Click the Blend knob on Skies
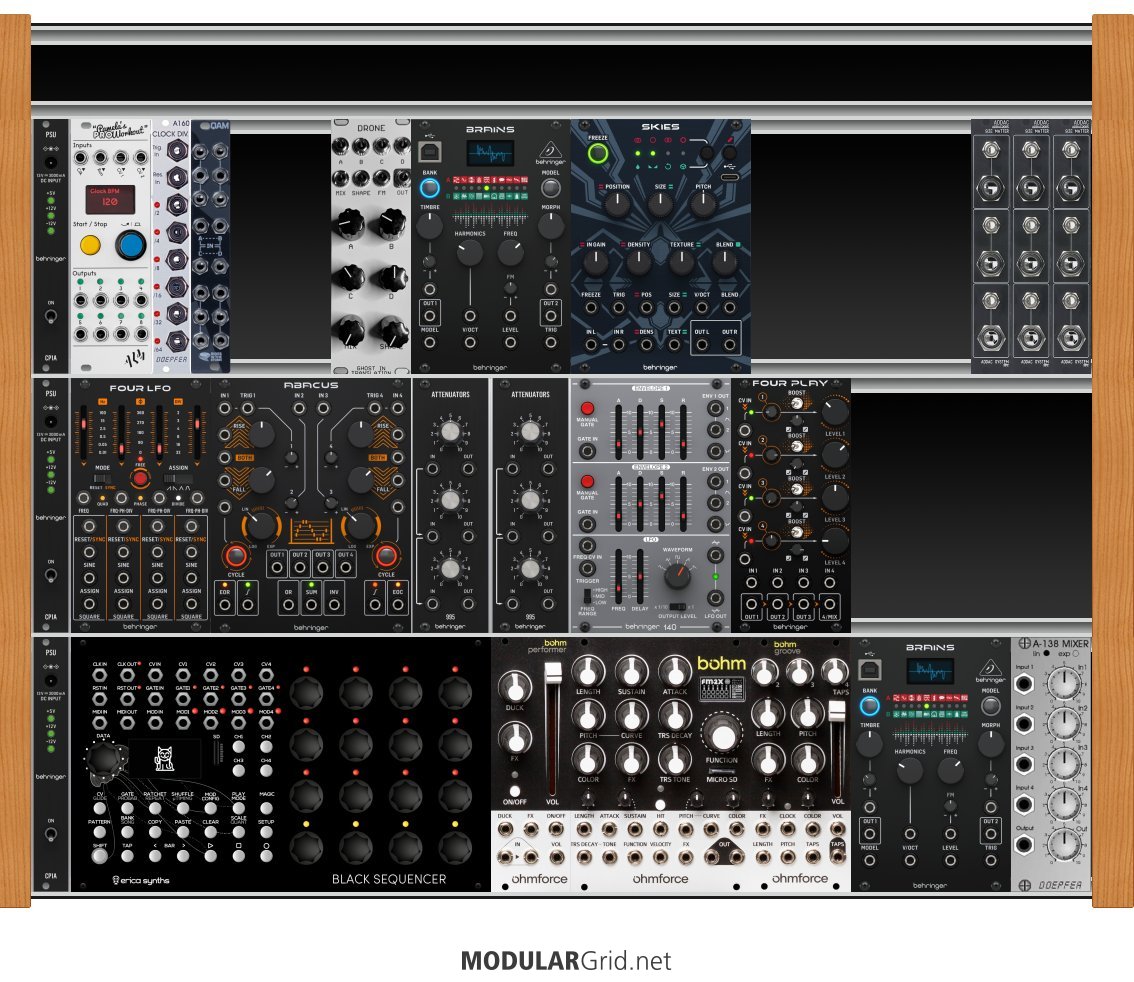This screenshot has height=982, width=1134. (725, 262)
